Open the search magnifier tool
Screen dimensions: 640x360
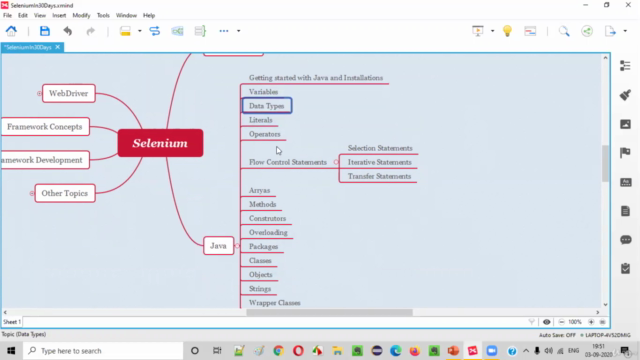click(564, 31)
